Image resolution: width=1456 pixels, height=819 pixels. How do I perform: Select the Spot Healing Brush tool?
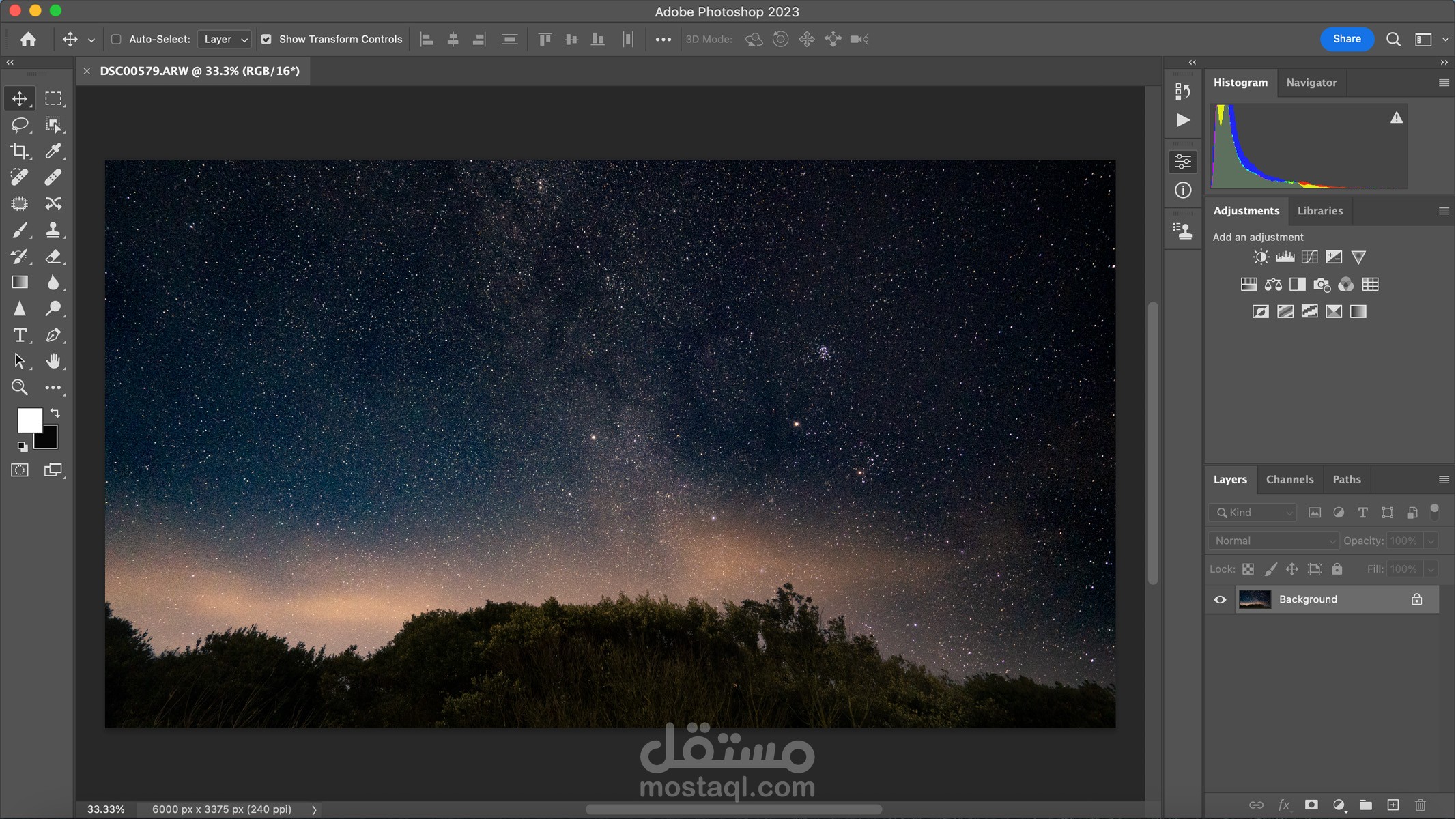20,177
